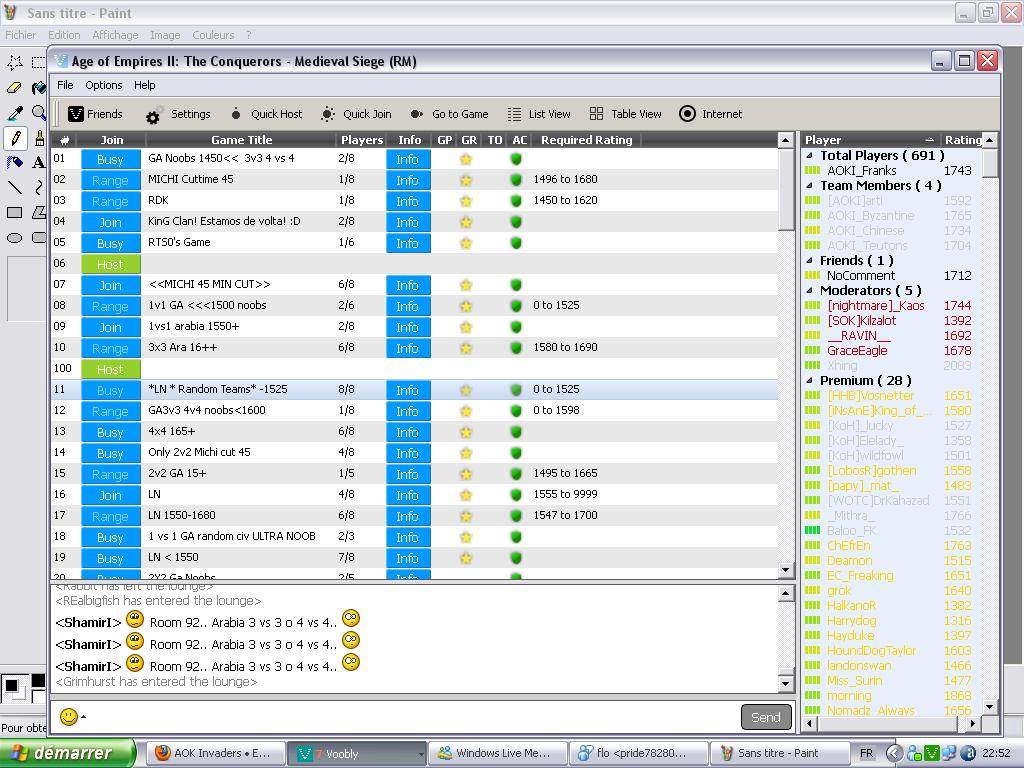Click Go to Game toolbar button
1024x768 pixels.
click(449, 114)
